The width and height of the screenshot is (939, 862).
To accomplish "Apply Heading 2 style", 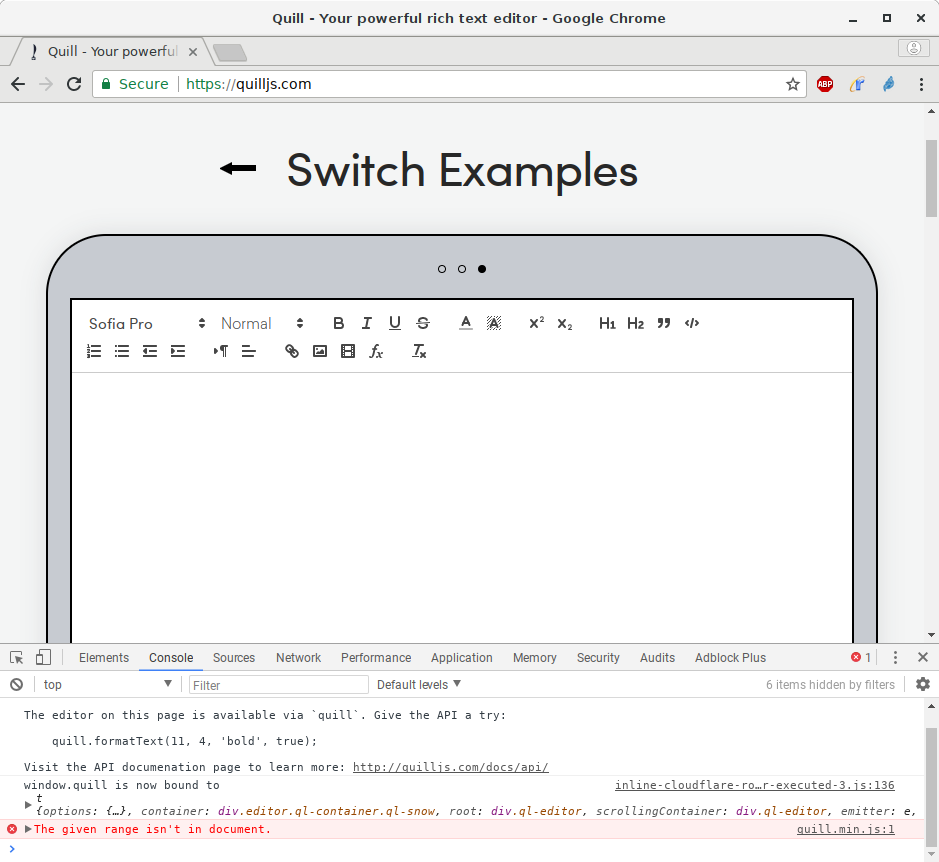I will coord(635,323).
